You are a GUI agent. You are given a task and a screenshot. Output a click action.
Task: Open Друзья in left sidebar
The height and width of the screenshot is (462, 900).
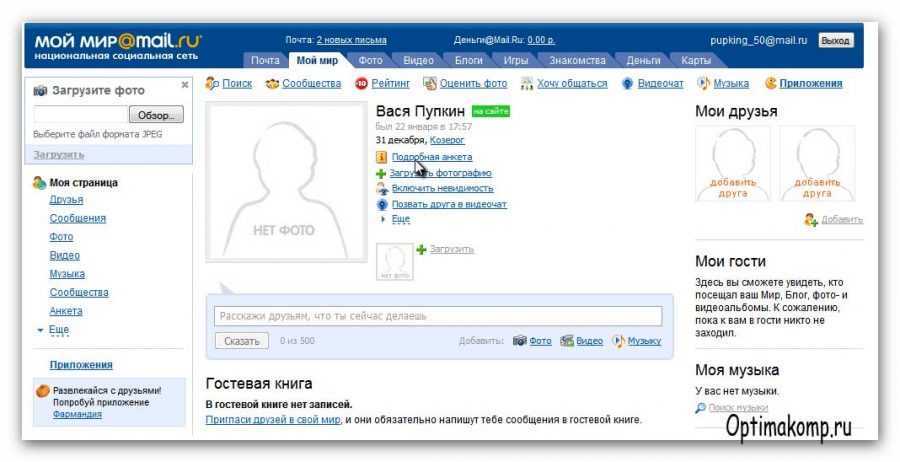tap(66, 200)
